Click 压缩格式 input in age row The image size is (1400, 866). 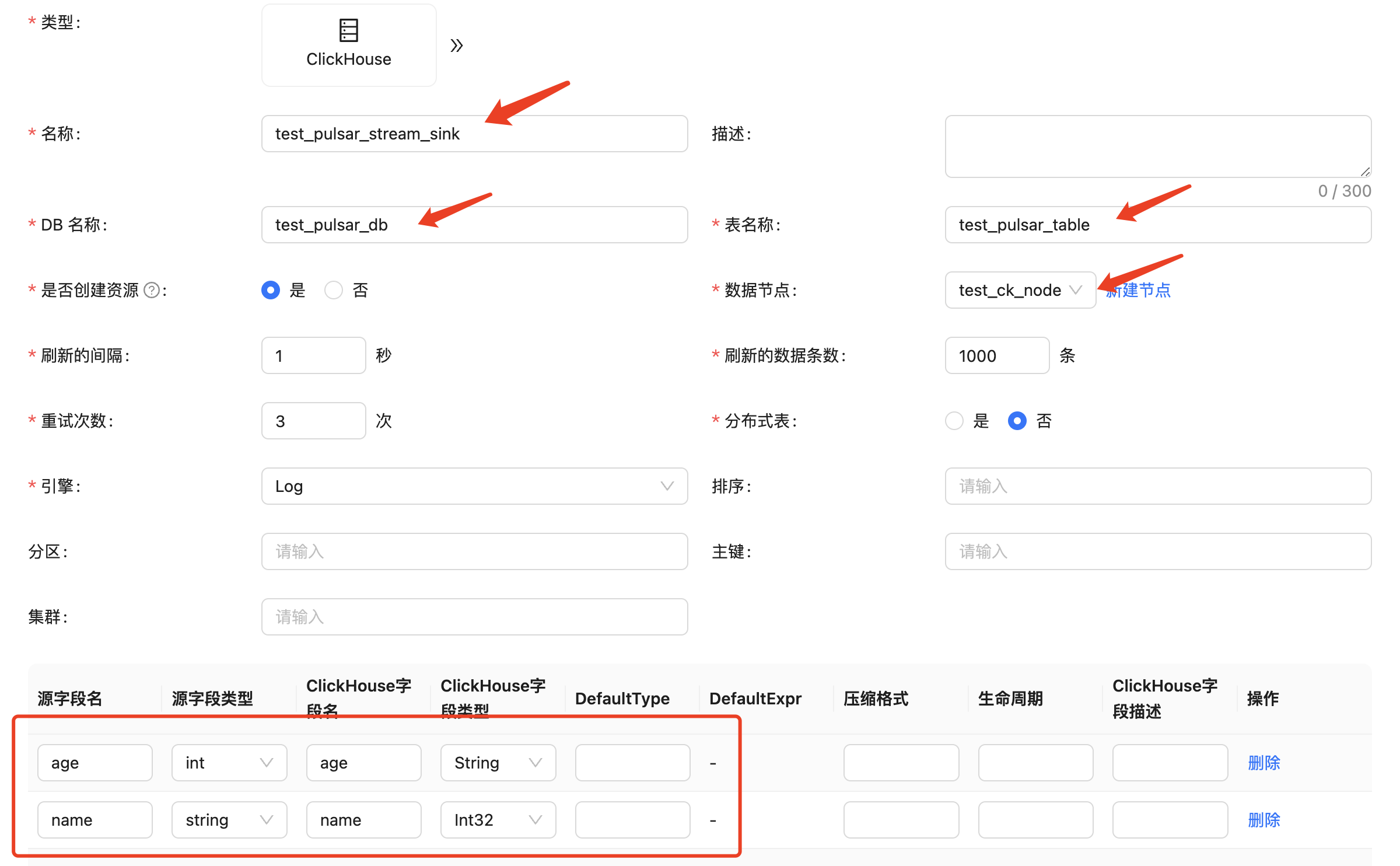[x=901, y=763]
